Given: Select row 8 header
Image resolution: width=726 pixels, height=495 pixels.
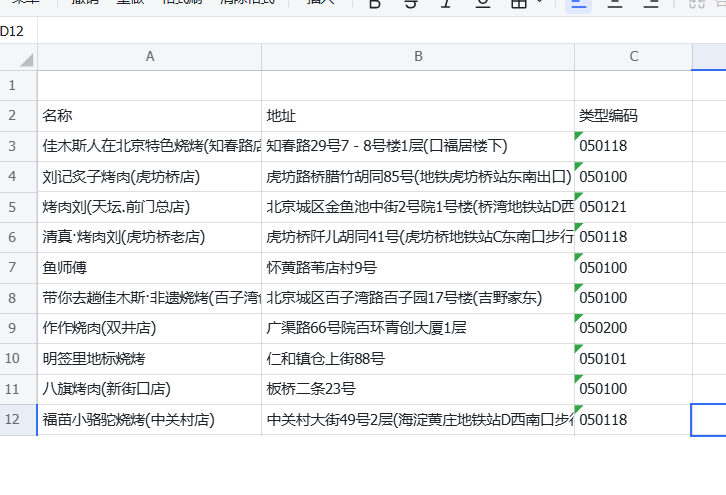Looking at the screenshot, I should click(x=19, y=298).
